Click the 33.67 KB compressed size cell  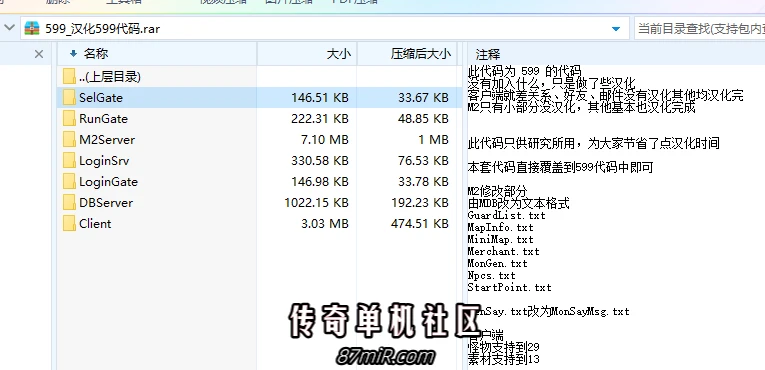423,98
